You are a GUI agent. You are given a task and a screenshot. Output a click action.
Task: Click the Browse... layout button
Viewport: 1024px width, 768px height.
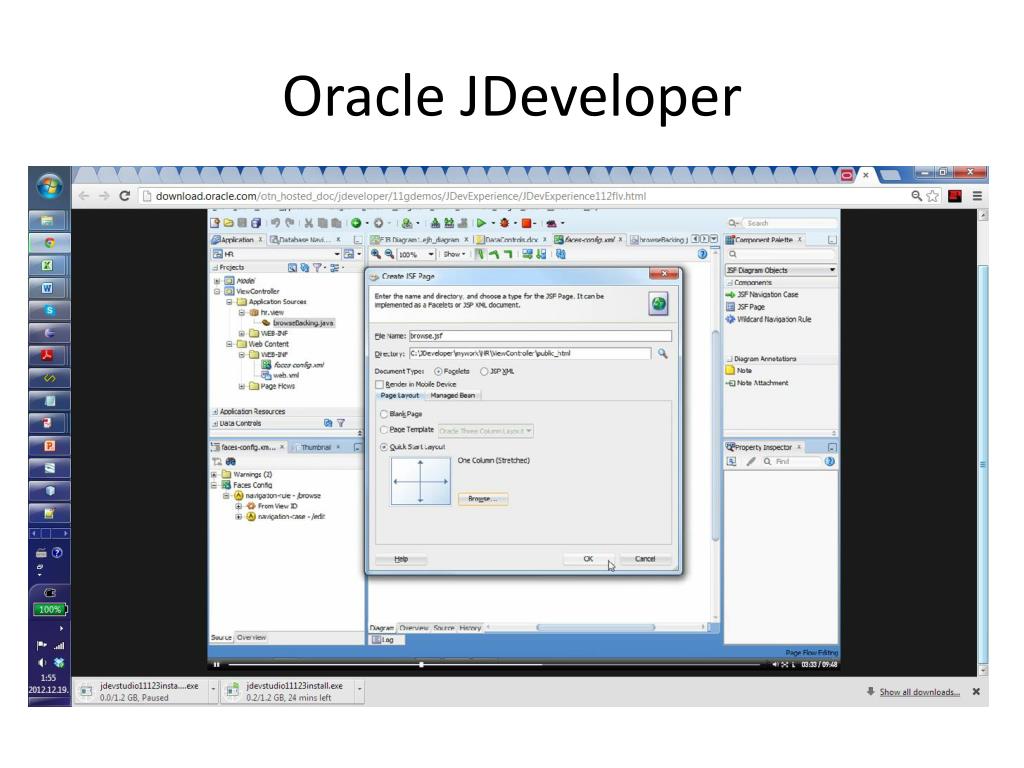pos(483,499)
